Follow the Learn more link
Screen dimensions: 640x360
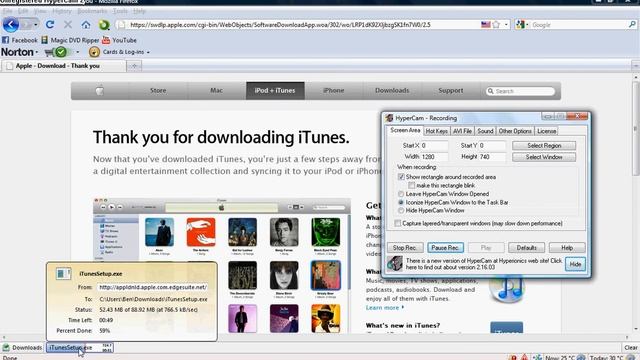pyautogui.click(x=384, y=308)
